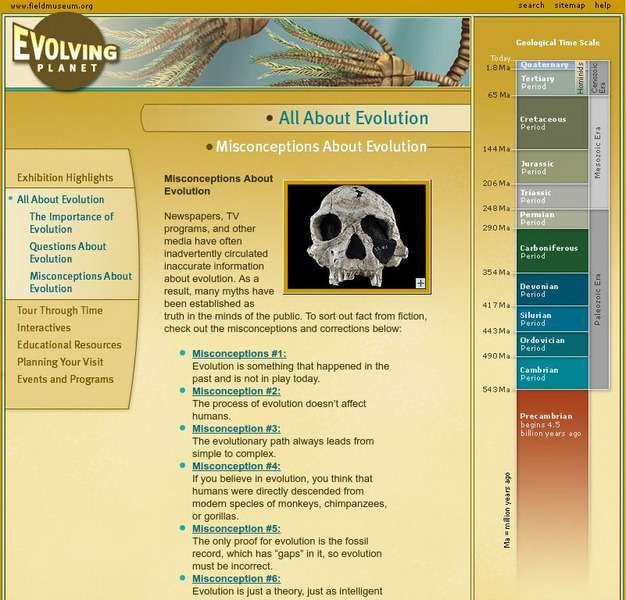Open Misconception #4 about human descent
626x600 pixels.
(236, 466)
